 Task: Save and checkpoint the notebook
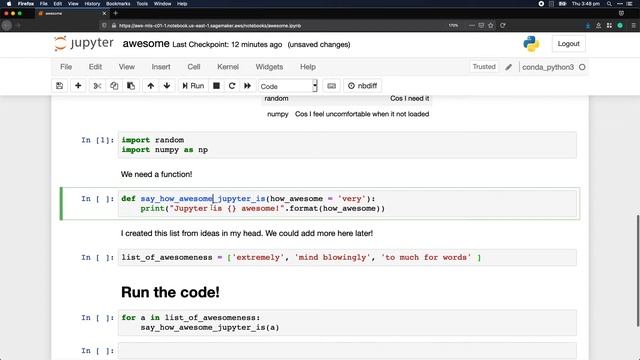click(60, 86)
